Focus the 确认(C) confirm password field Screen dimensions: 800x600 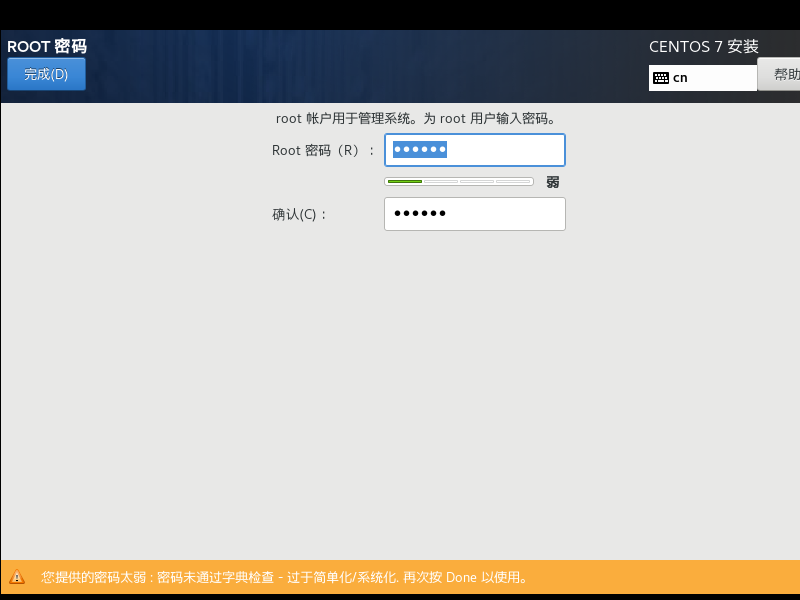pyautogui.click(x=474, y=214)
